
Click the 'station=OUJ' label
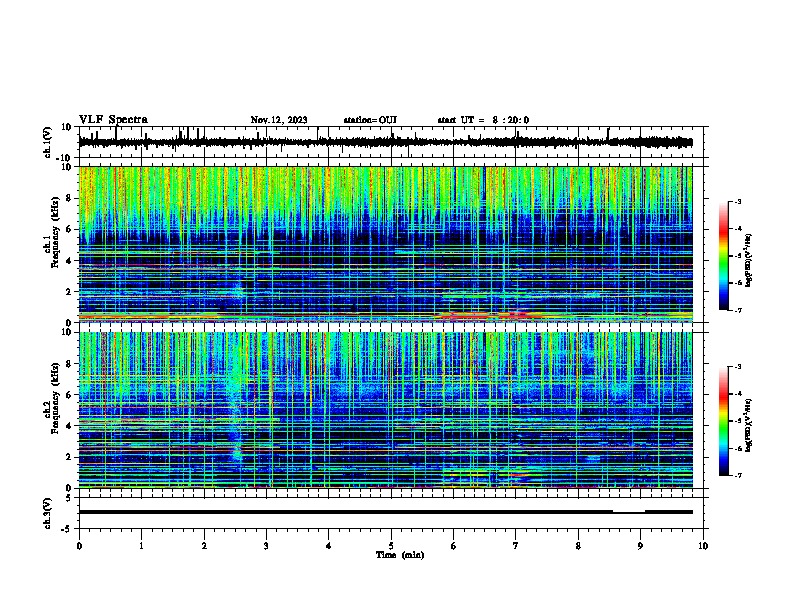[x=370, y=120]
